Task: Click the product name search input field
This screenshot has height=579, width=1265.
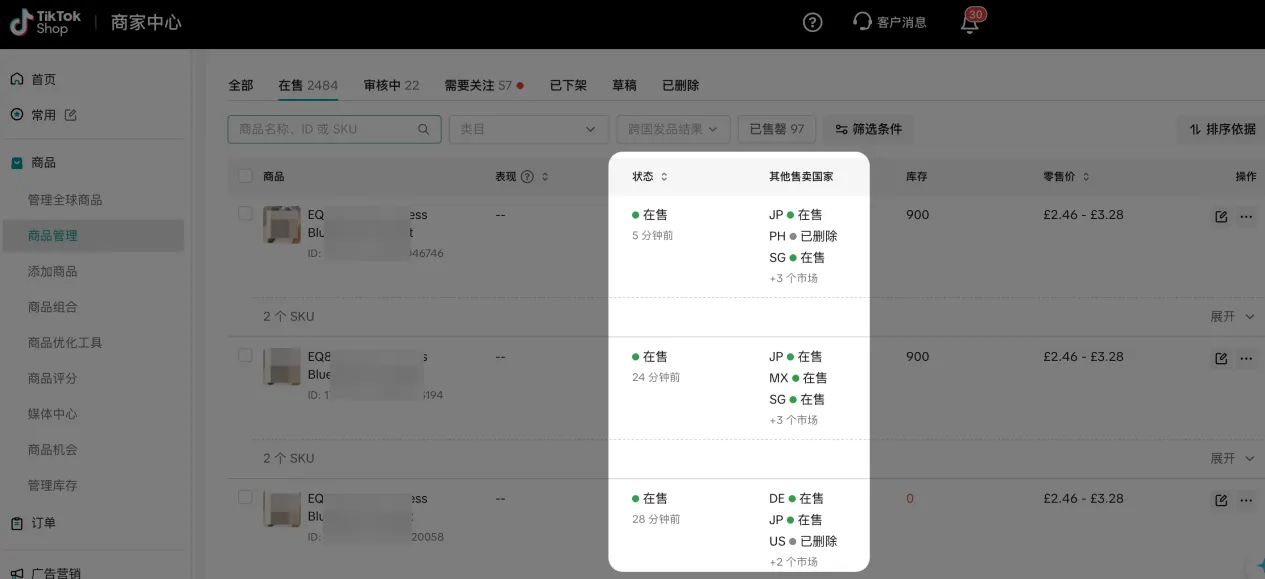Action: [x=330, y=129]
